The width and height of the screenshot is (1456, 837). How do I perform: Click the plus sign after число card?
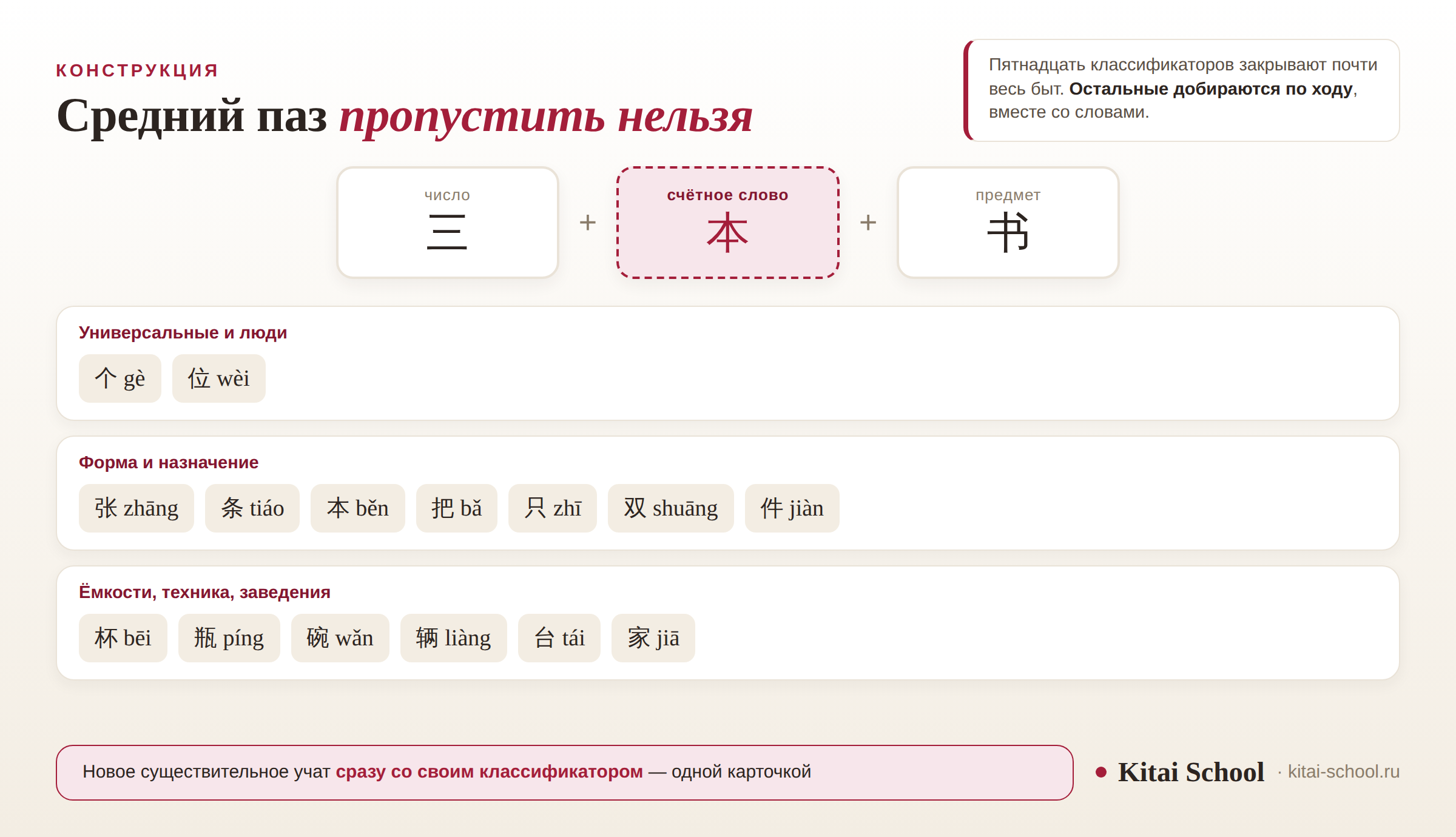point(587,223)
